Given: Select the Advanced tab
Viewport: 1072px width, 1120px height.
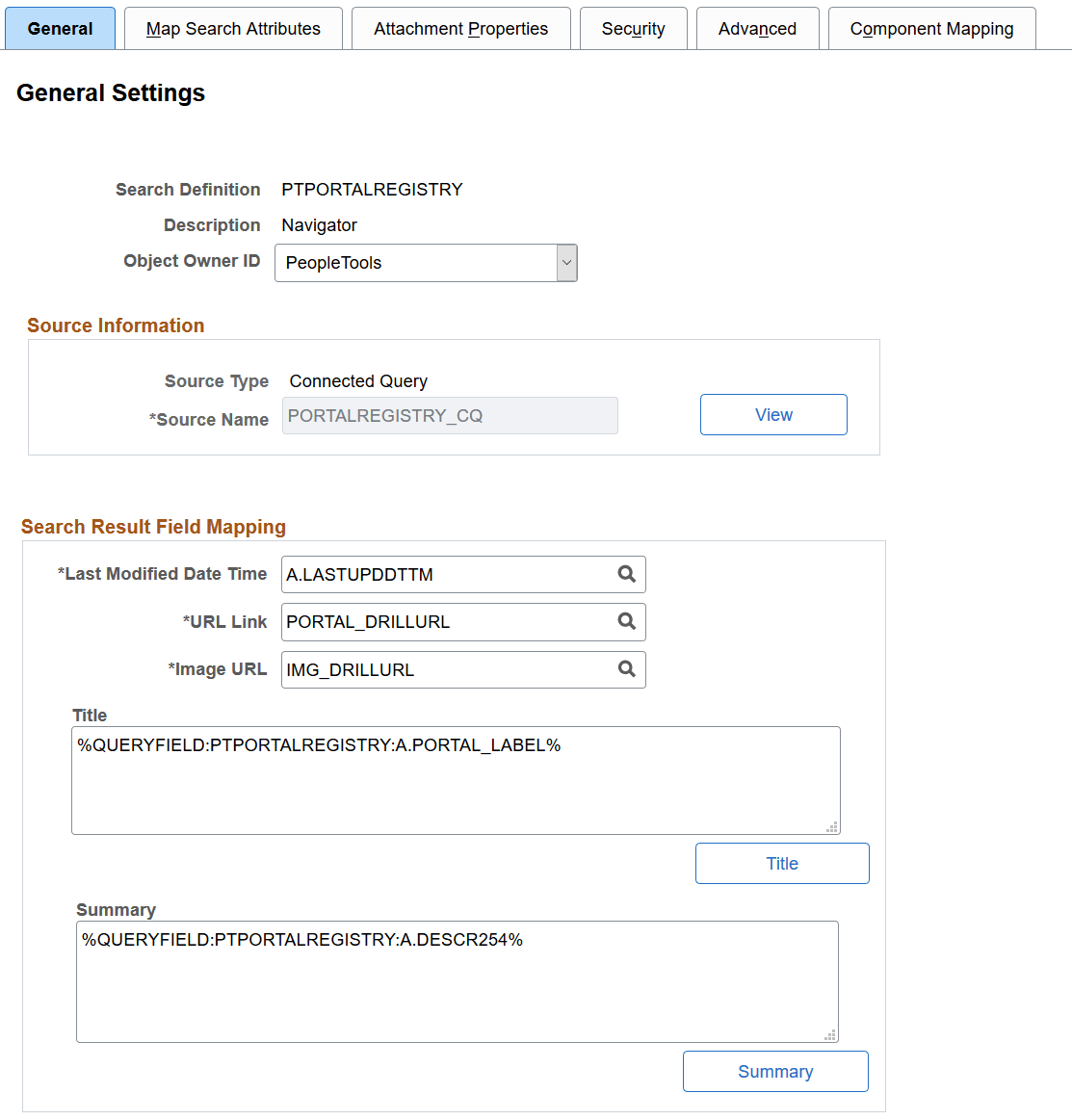Looking at the screenshot, I should pyautogui.click(x=757, y=28).
